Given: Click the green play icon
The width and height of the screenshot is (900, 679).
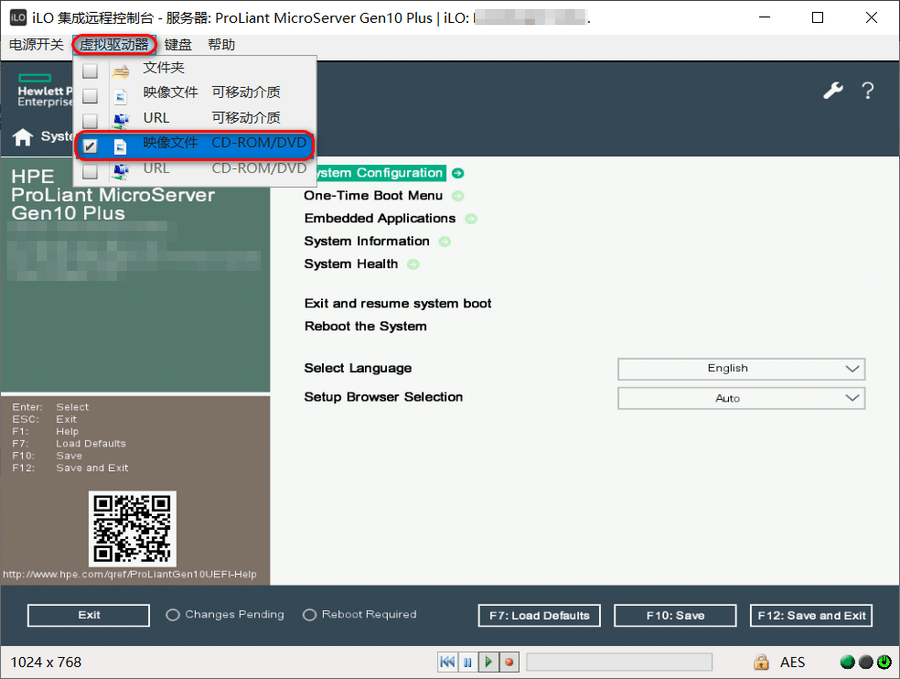Looking at the screenshot, I should pyautogui.click(x=488, y=662).
